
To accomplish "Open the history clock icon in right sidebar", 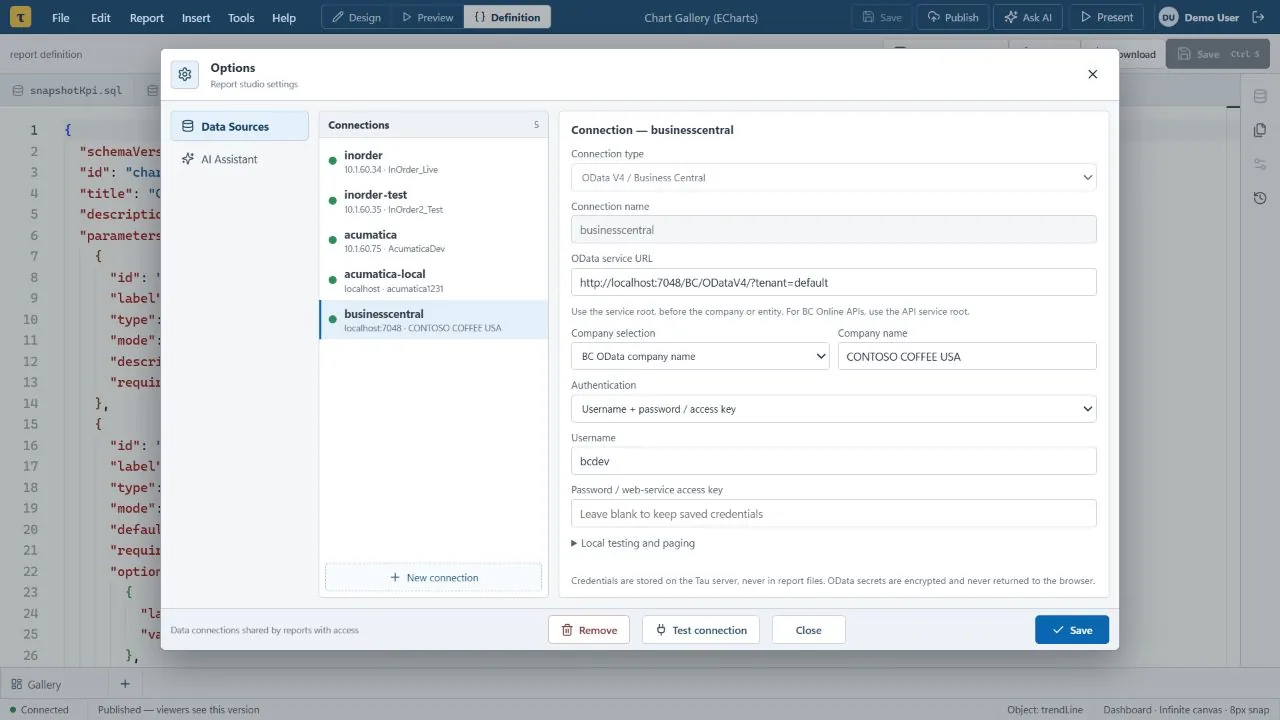I will 1260,198.
